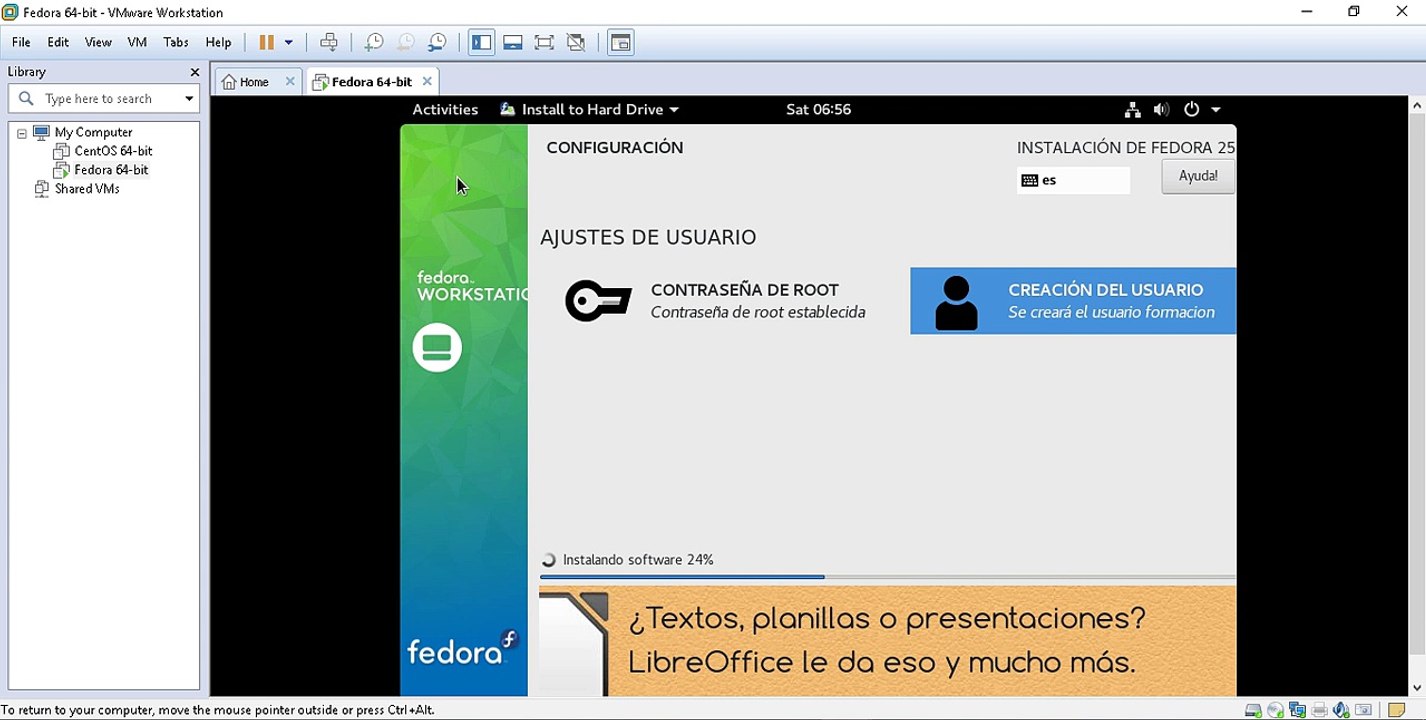Close the Fedora 64-bit tab
Image resolution: width=1426 pixels, height=720 pixels.
click(x=427, y=82)
